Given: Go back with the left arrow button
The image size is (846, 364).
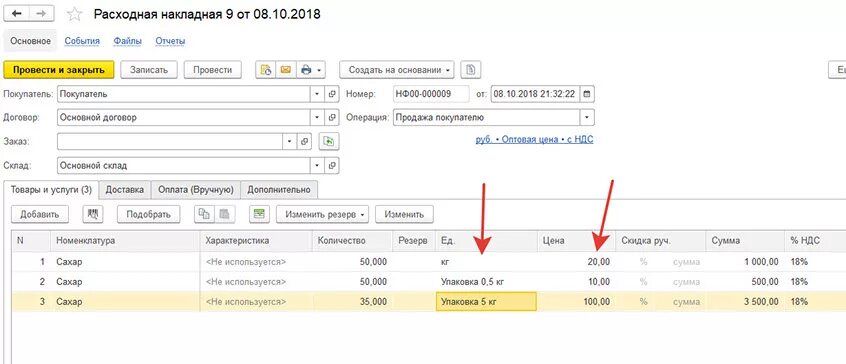Looking at the screenshot, I should click(16, 14).
